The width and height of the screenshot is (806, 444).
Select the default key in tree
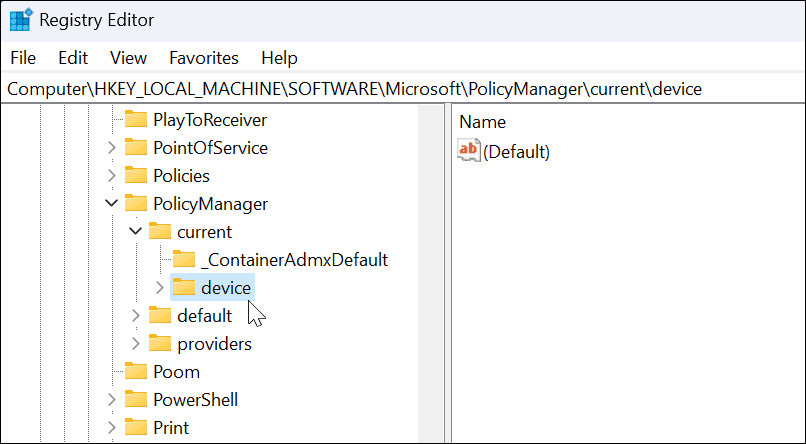204,316
